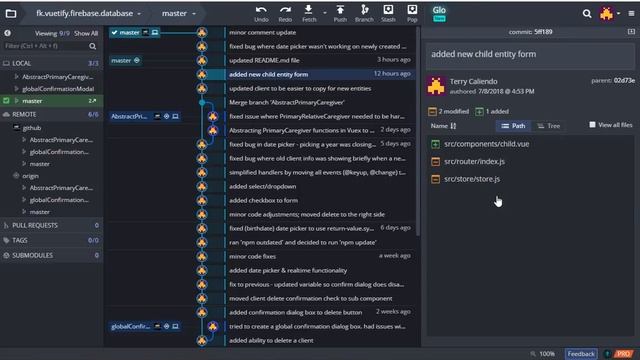Toggle the github remote visibility icon
The image size is (640, 360).
coord(16,128)
